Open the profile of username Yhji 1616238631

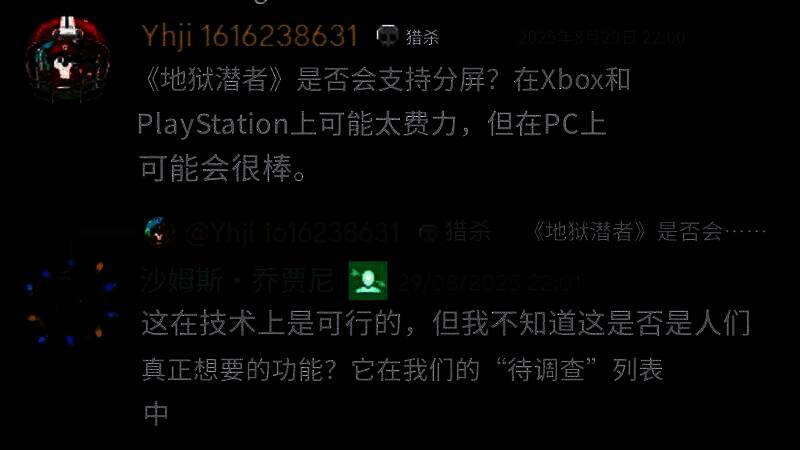[249, 36]
